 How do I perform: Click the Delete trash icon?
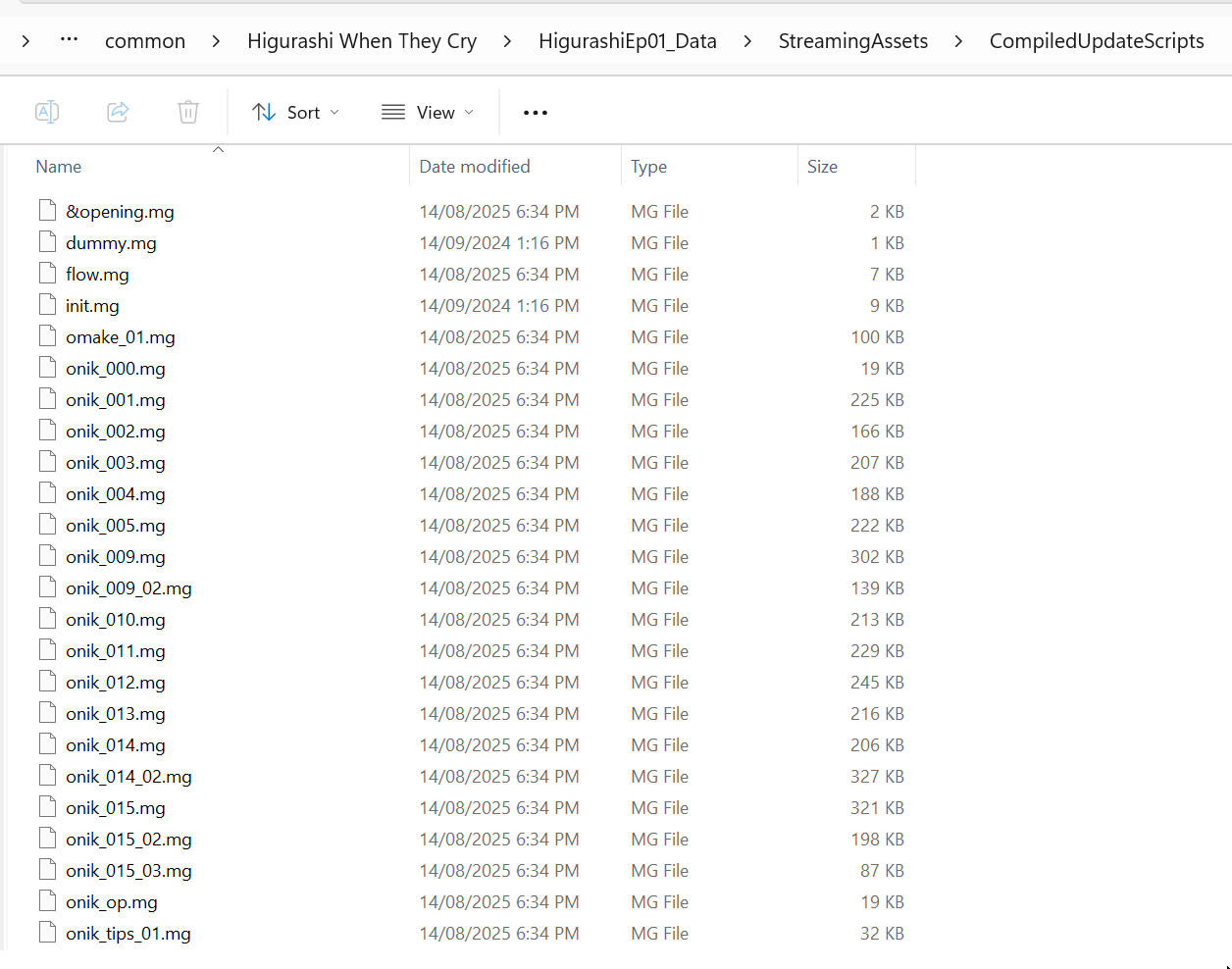tap(188, 112)
